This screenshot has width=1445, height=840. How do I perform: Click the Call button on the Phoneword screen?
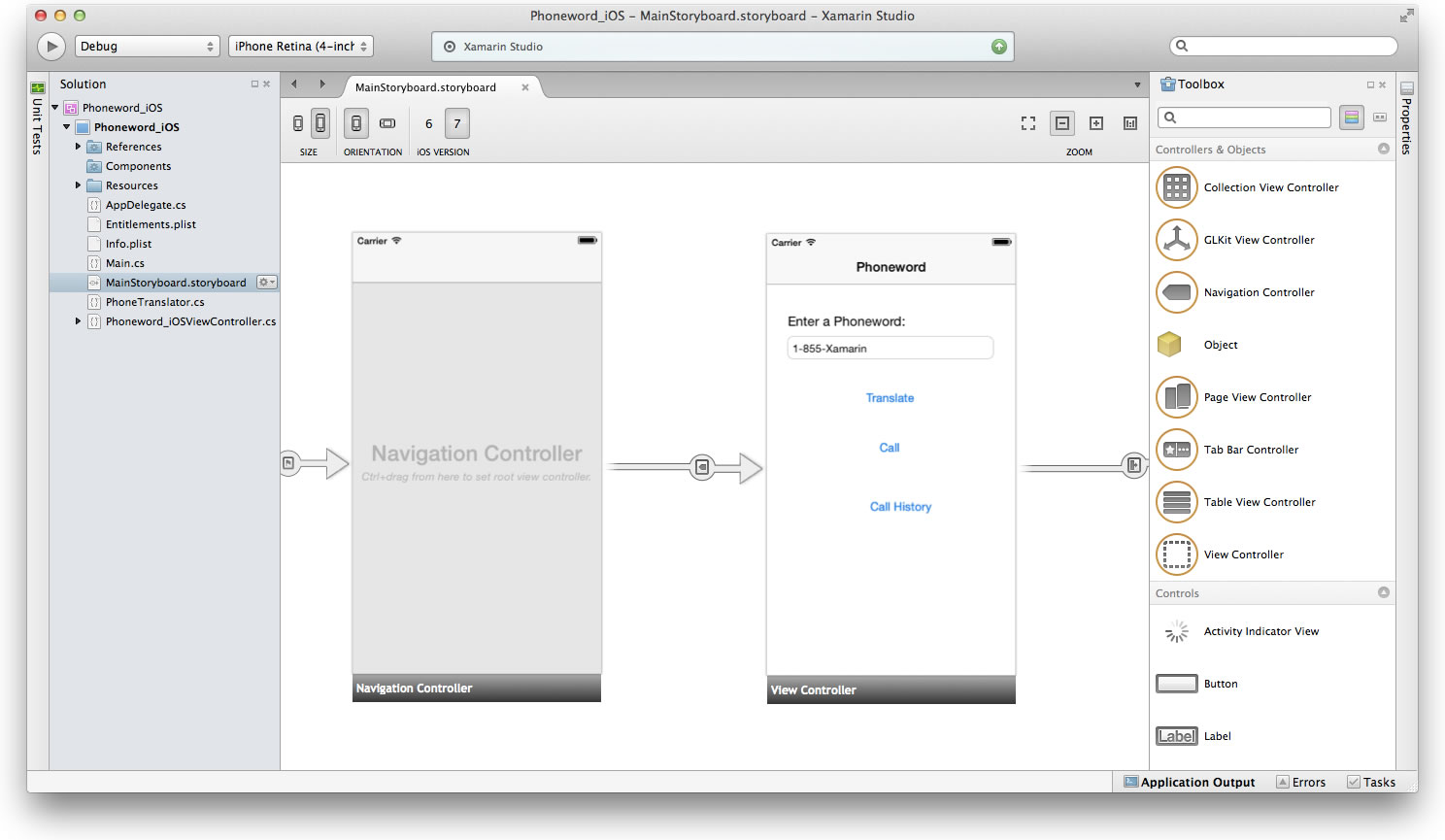point(890,448)
